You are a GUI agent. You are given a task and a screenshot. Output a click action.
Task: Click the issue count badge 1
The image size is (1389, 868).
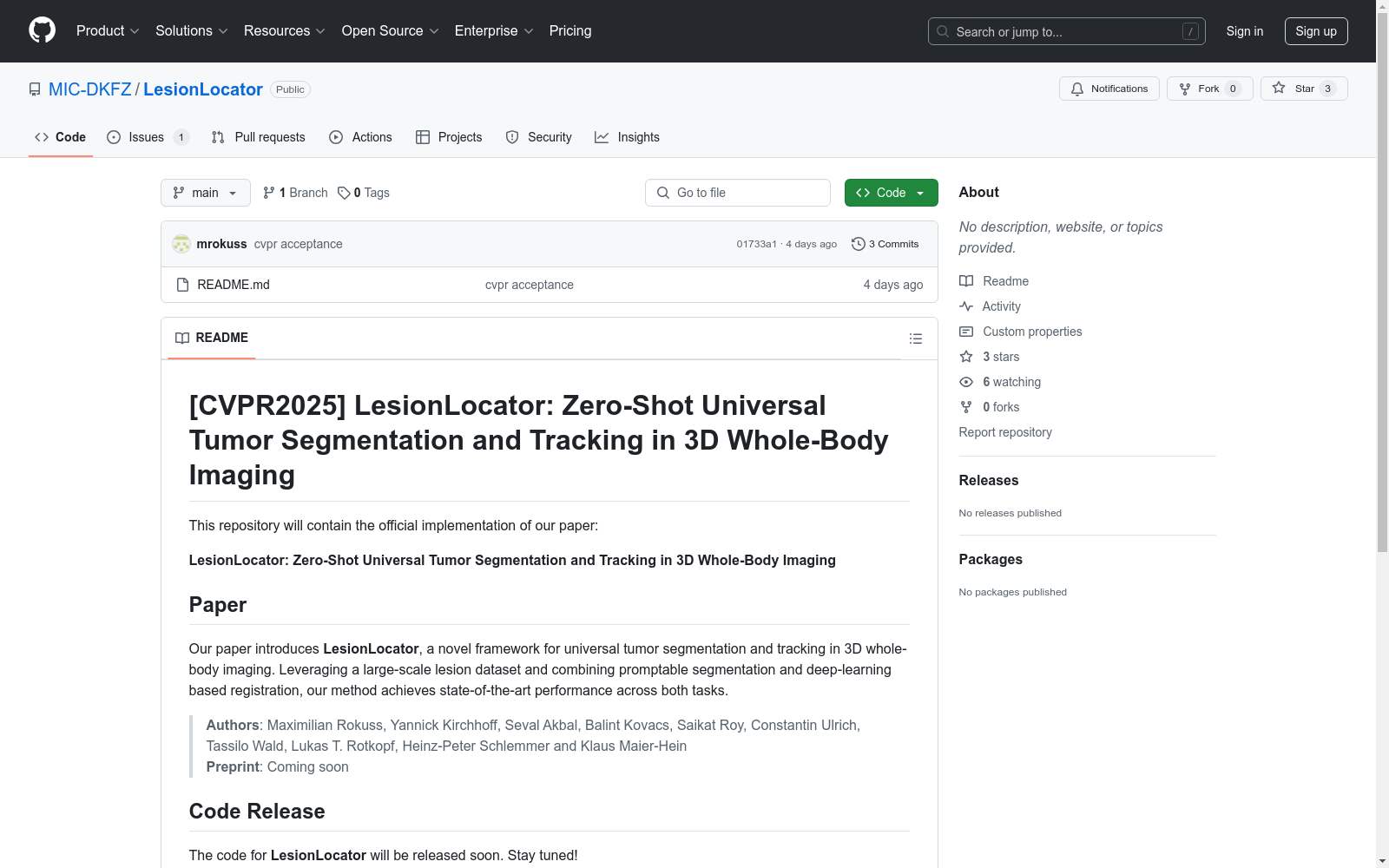181,137
